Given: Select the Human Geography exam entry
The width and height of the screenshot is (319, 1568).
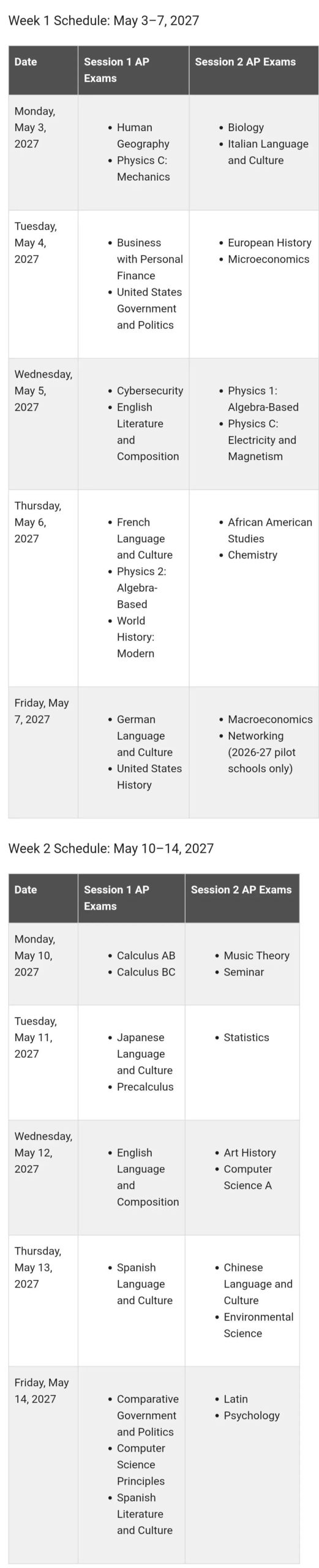Looking at the screenshot, I should click(x=143, y=135).
